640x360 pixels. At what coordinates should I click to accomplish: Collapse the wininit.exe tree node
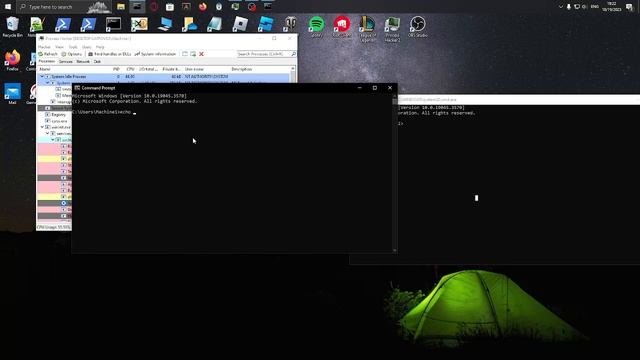(x=42, y=127)
